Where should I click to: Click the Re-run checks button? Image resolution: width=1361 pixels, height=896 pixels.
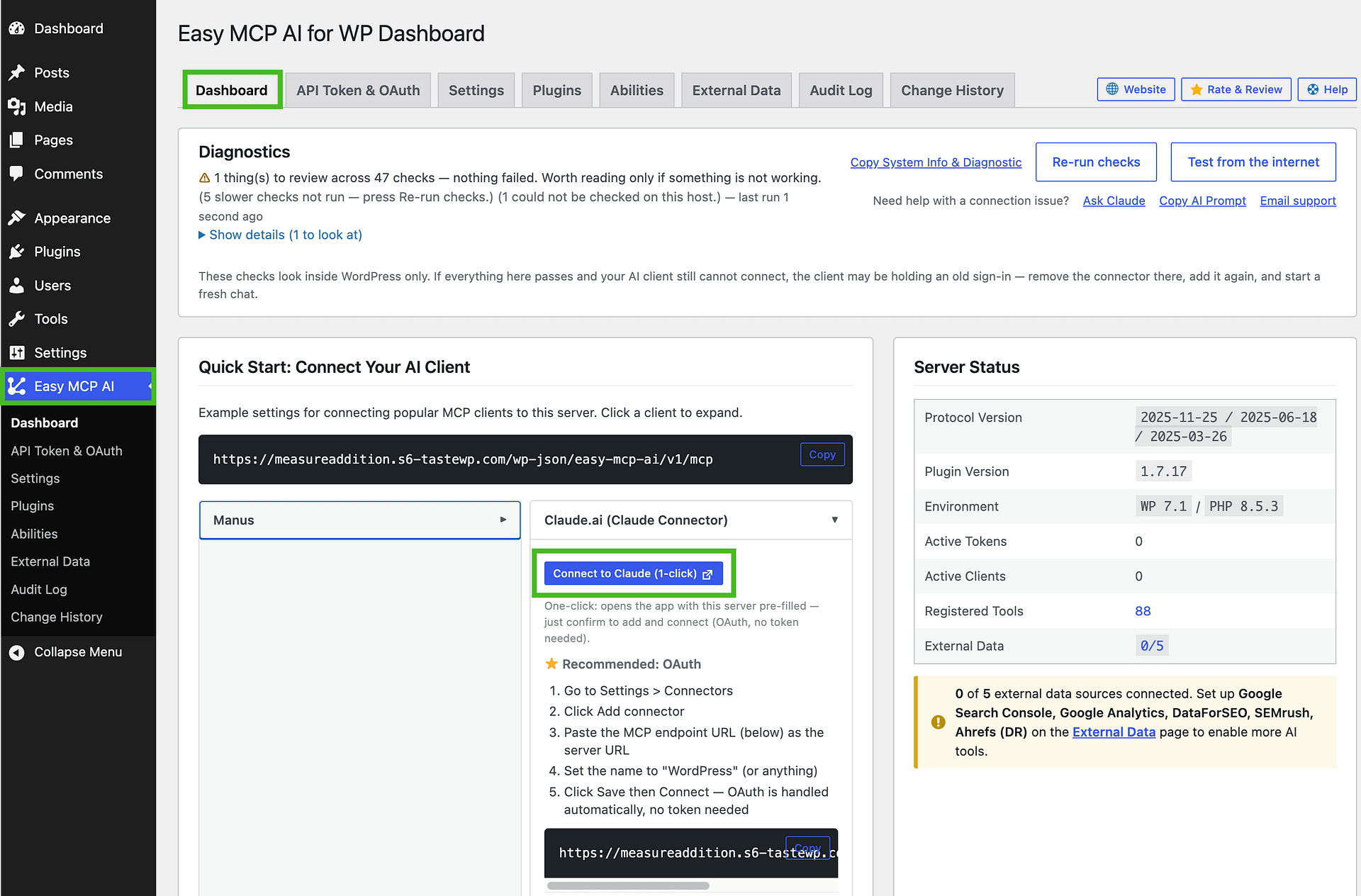pyautogui.click(x=1096, y=162)
